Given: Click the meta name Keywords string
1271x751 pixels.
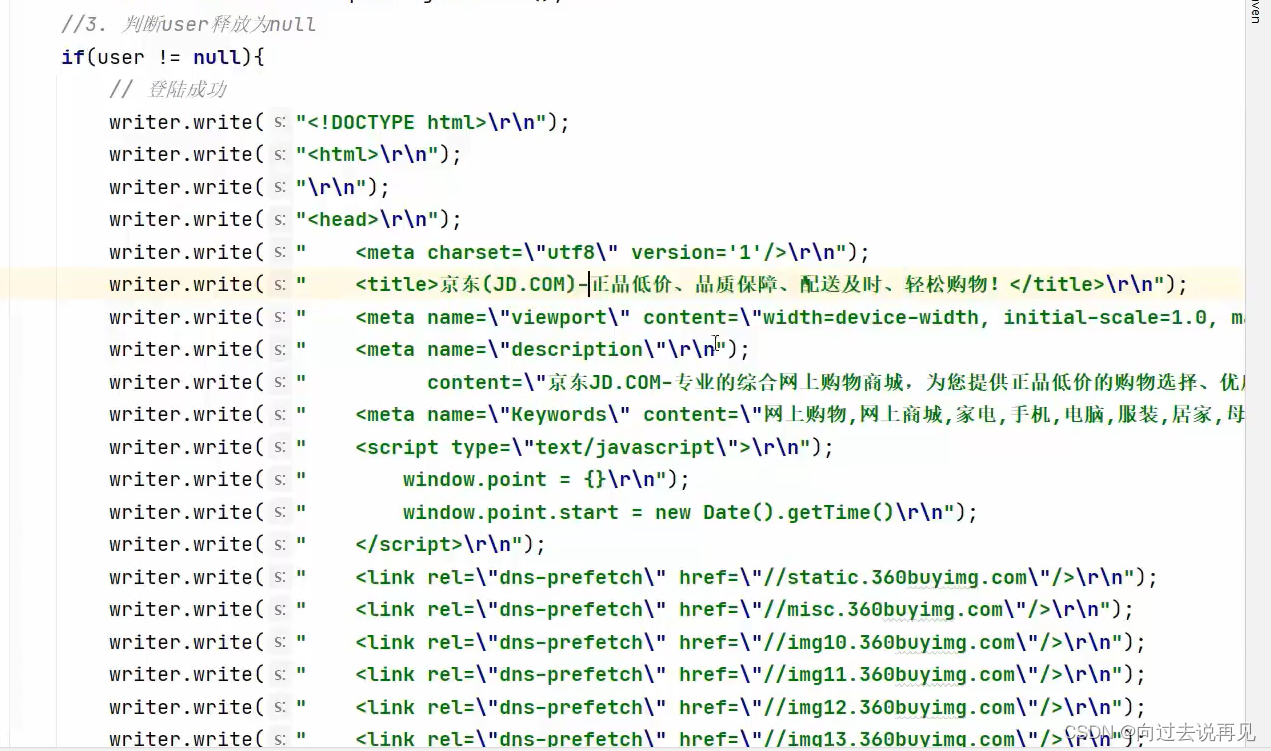Looking at the screenshot, I should pyautogui.click(x=770, y=414).
